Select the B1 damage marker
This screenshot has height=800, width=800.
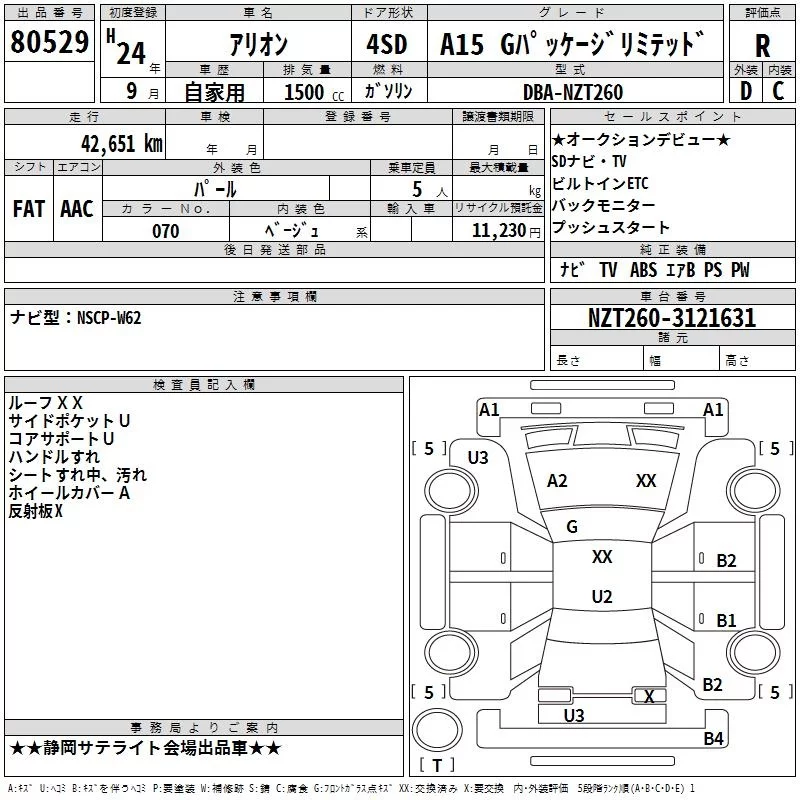tap(726, 621)
